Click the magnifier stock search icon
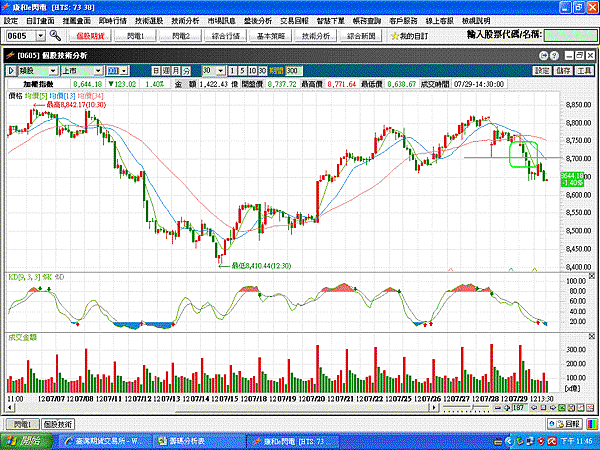The height and width of the screenshot is (450, 600). click(x=55, y=36)
